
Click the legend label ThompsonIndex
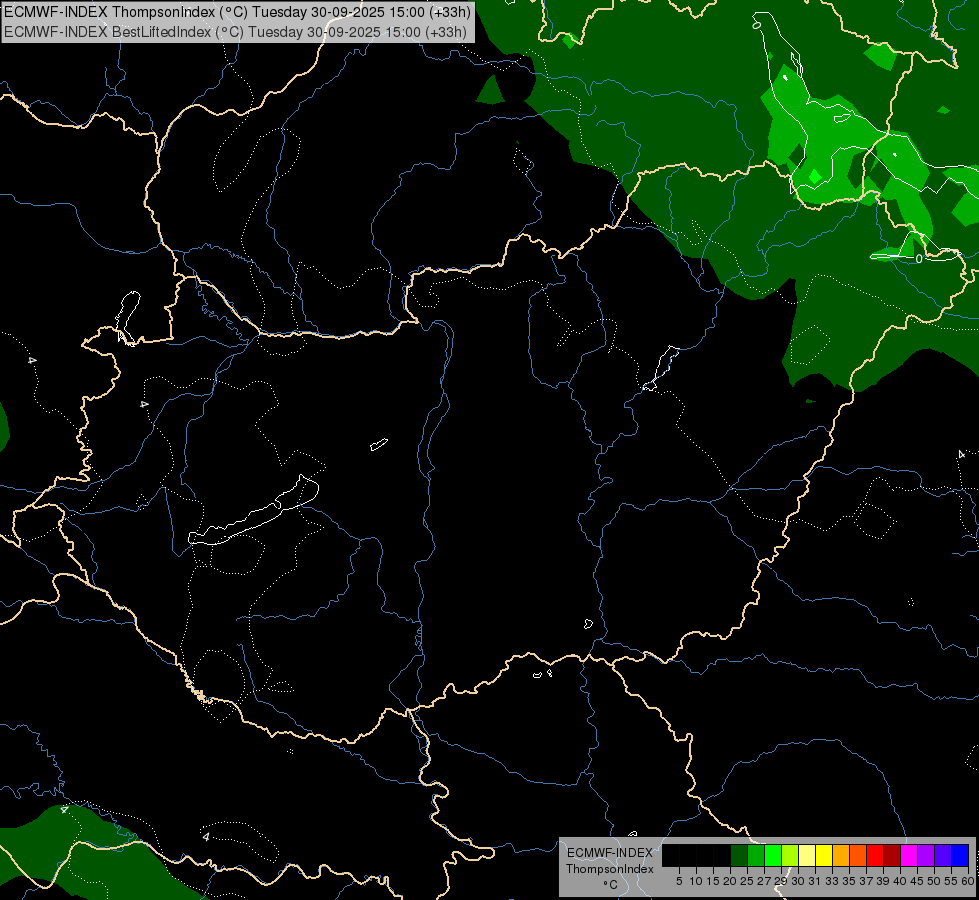pos(610,869)
